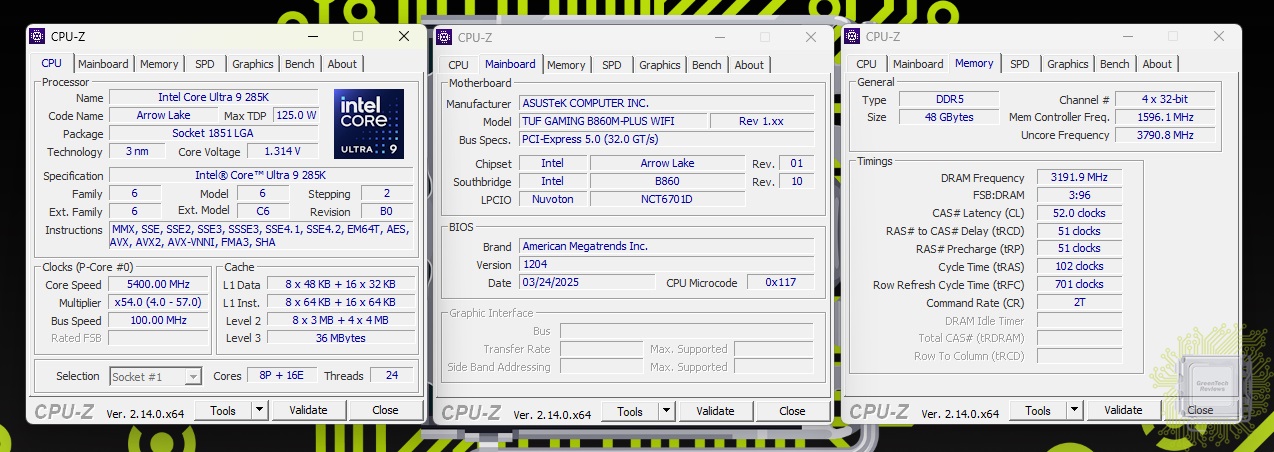Viewport: 1274px width, 452px height.
Task: Click CPU Microcode value '0x117'
Action: (x=781, y=283)
